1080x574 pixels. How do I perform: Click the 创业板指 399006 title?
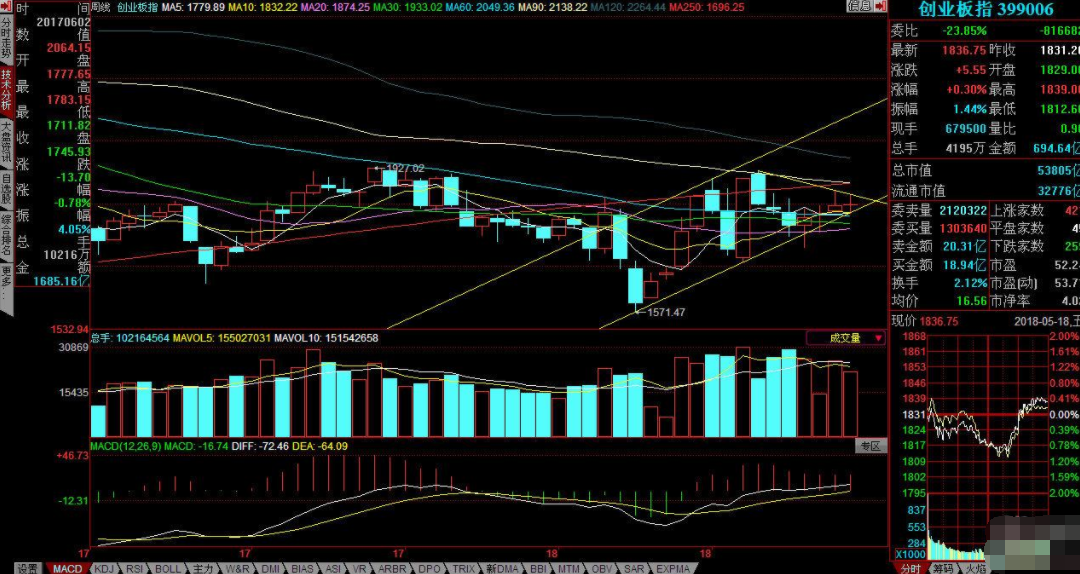coord(986,9)
